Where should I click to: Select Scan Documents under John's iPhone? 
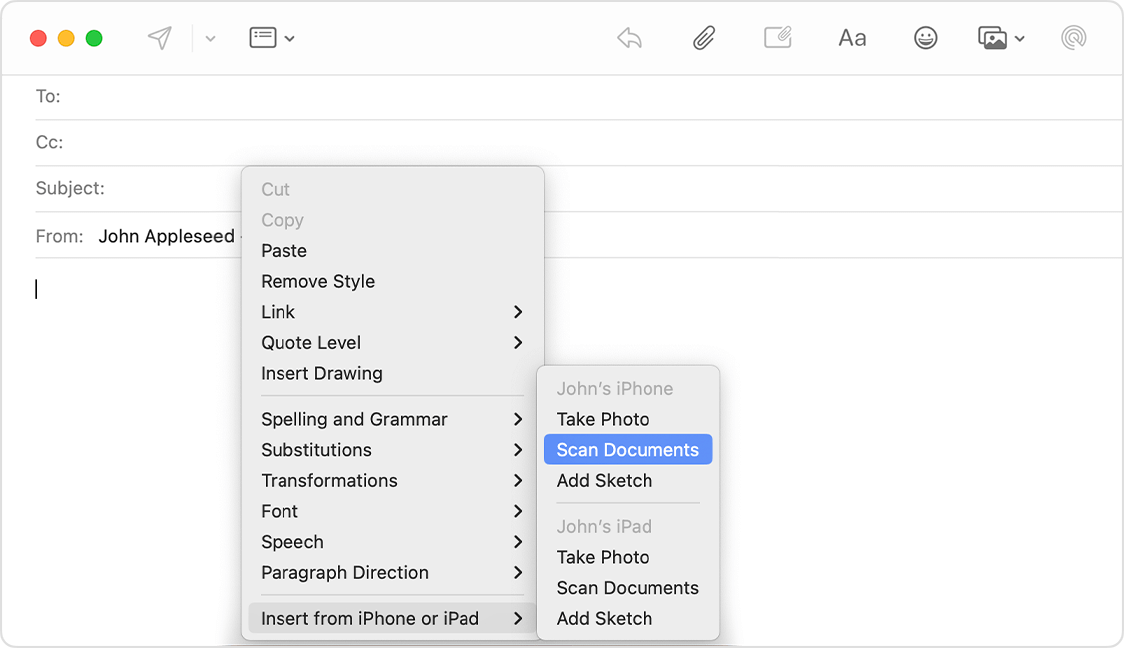[x=626, y=449]
